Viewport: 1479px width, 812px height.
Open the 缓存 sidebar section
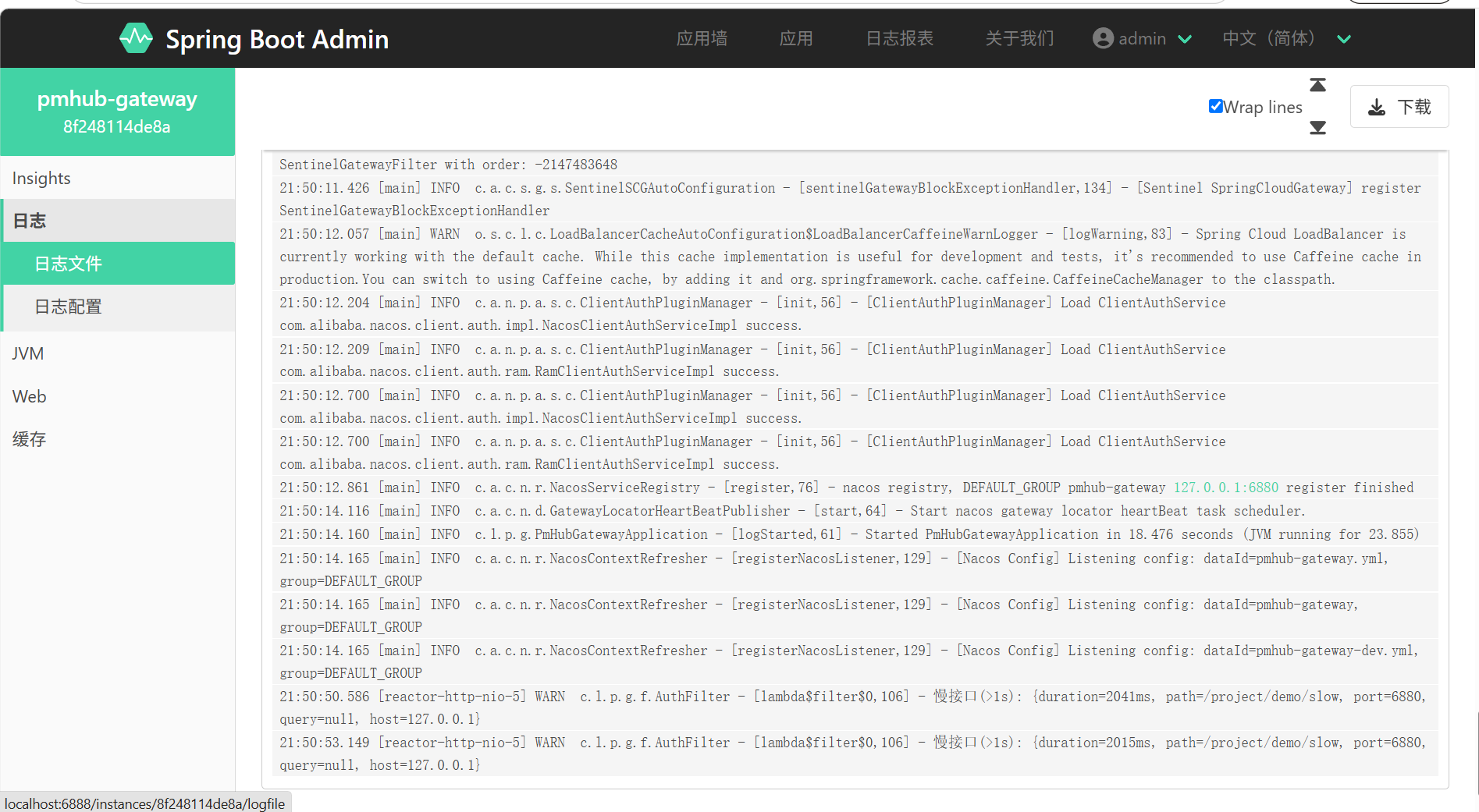click(x=118, y=439)
